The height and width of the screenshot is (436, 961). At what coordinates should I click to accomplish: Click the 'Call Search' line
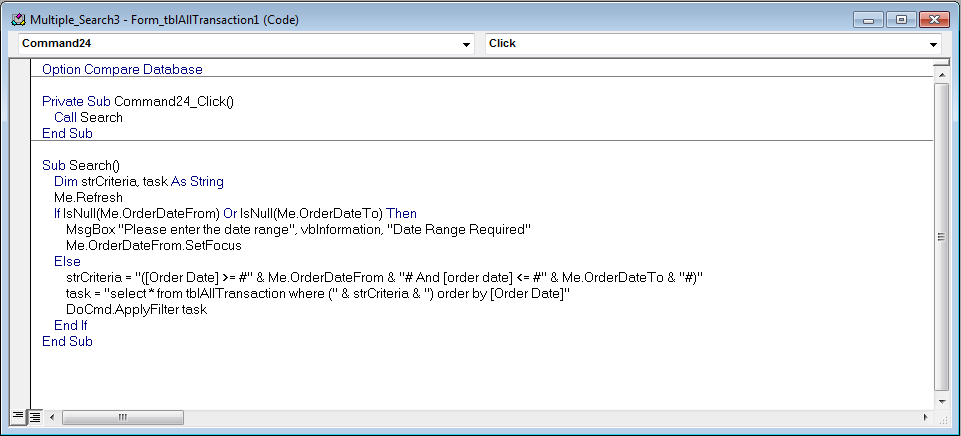(x=88, y=117)
